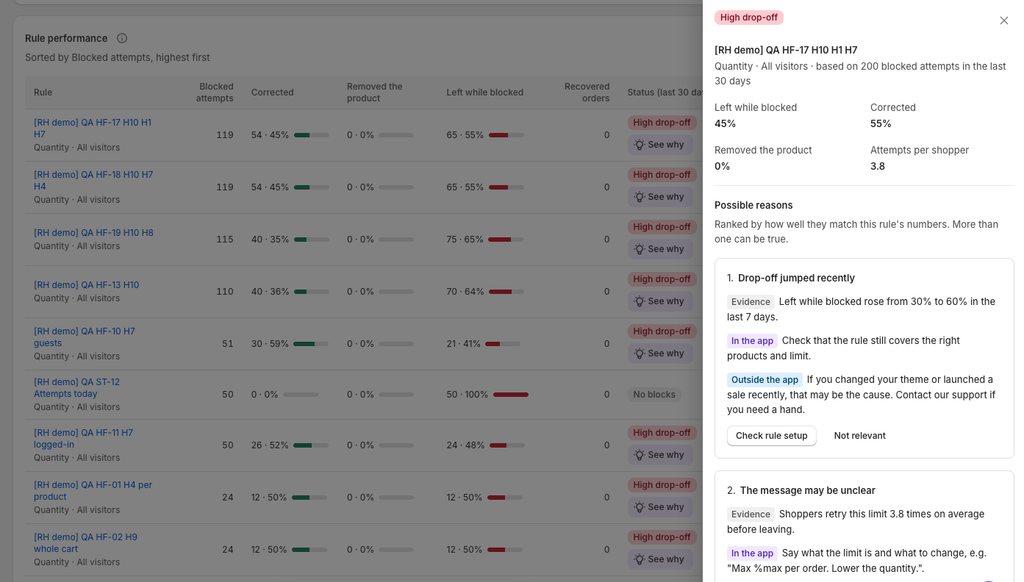Click See why for QA HF-13 H10 rule

coord(659,301)
